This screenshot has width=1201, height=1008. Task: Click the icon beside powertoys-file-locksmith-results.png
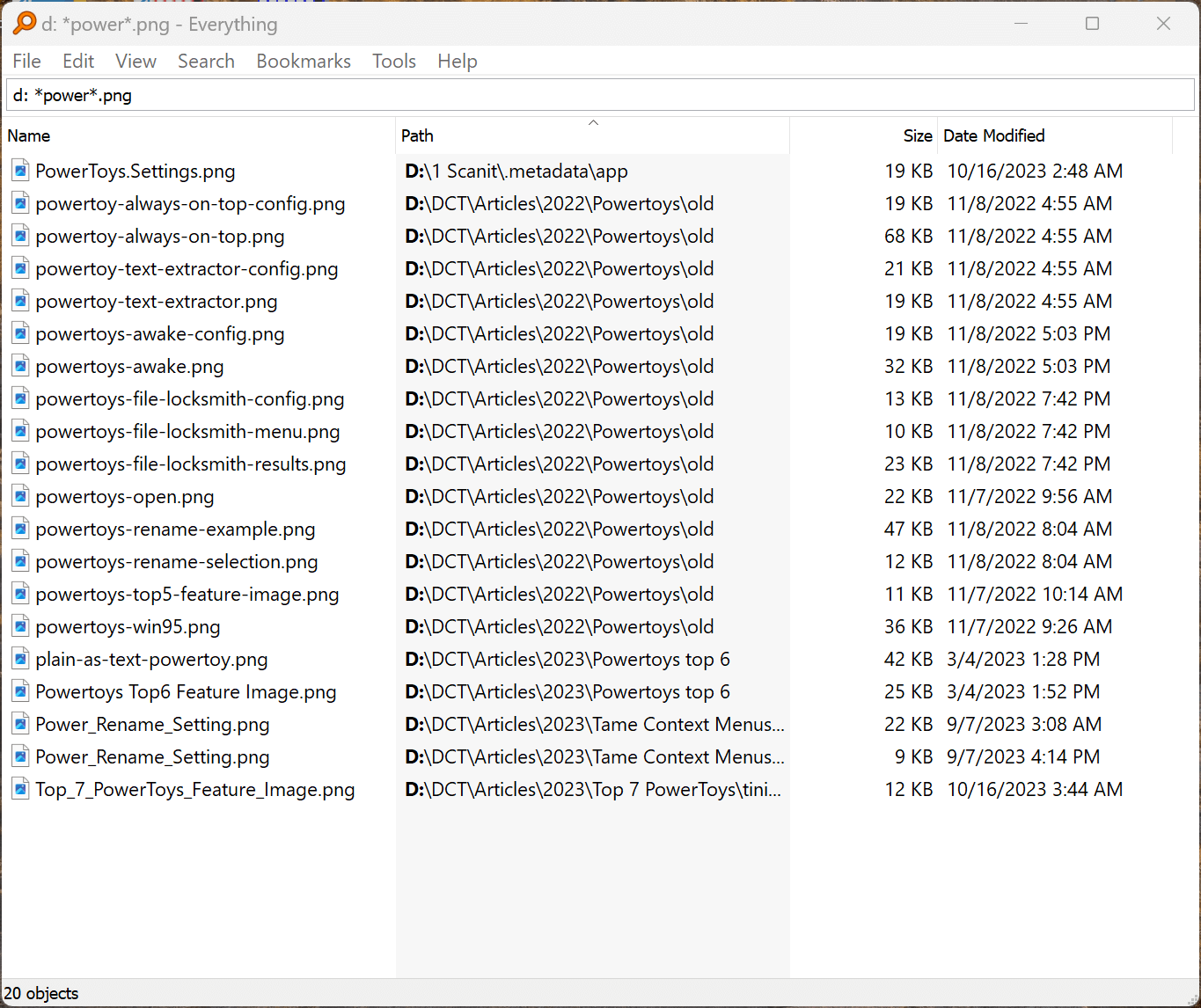[x=20, y=464]
